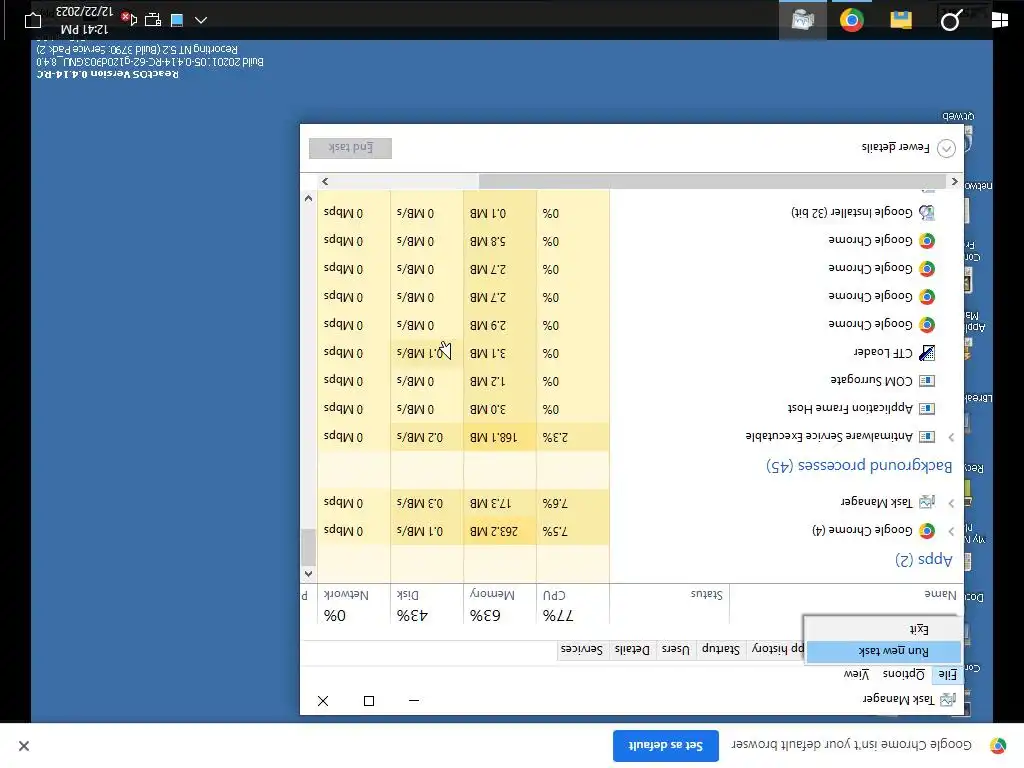Screen dimensions: 1024x768
Task: Sort by Status column header
Action: pos(669,605)
